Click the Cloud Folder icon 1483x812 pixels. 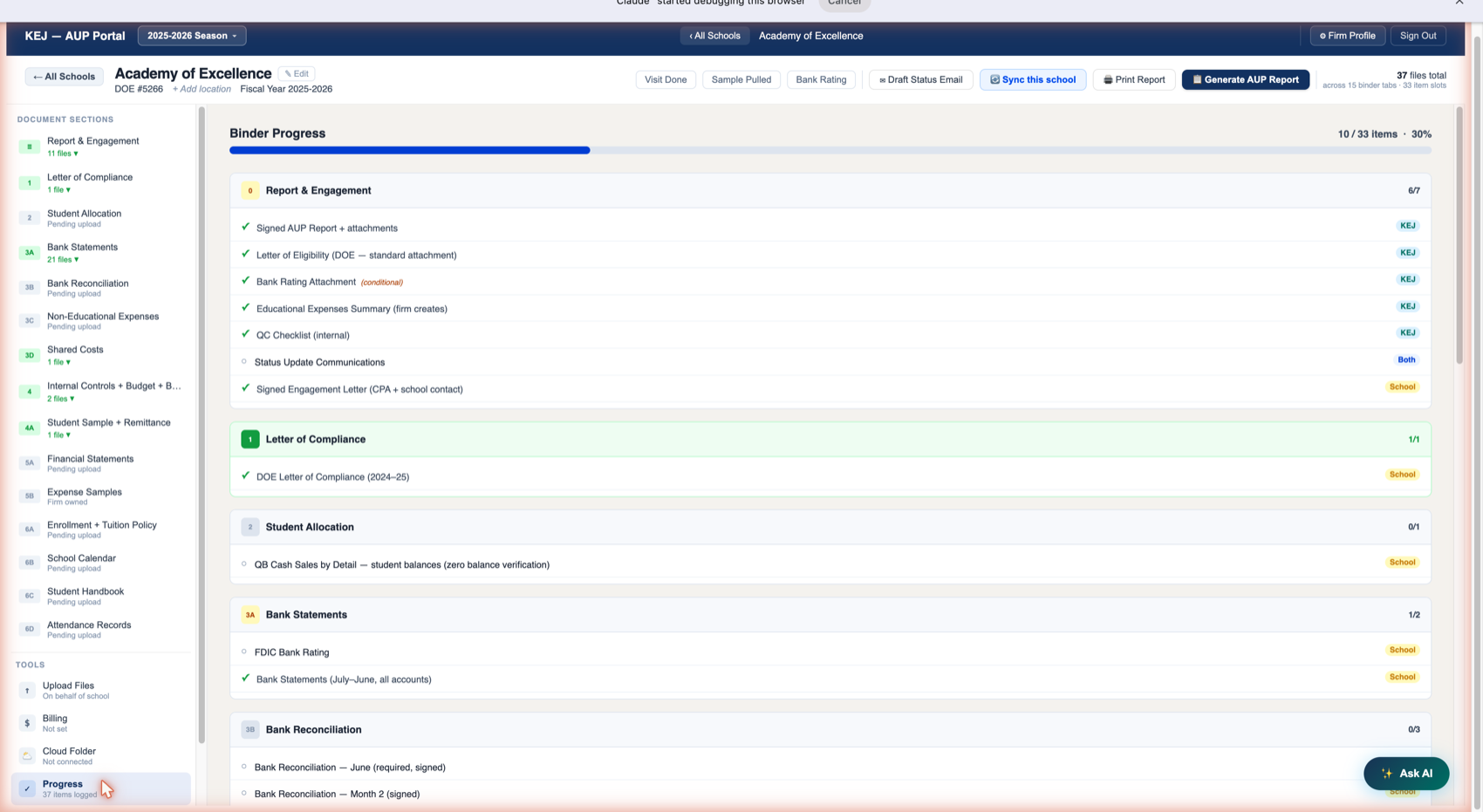pos(27,755)
